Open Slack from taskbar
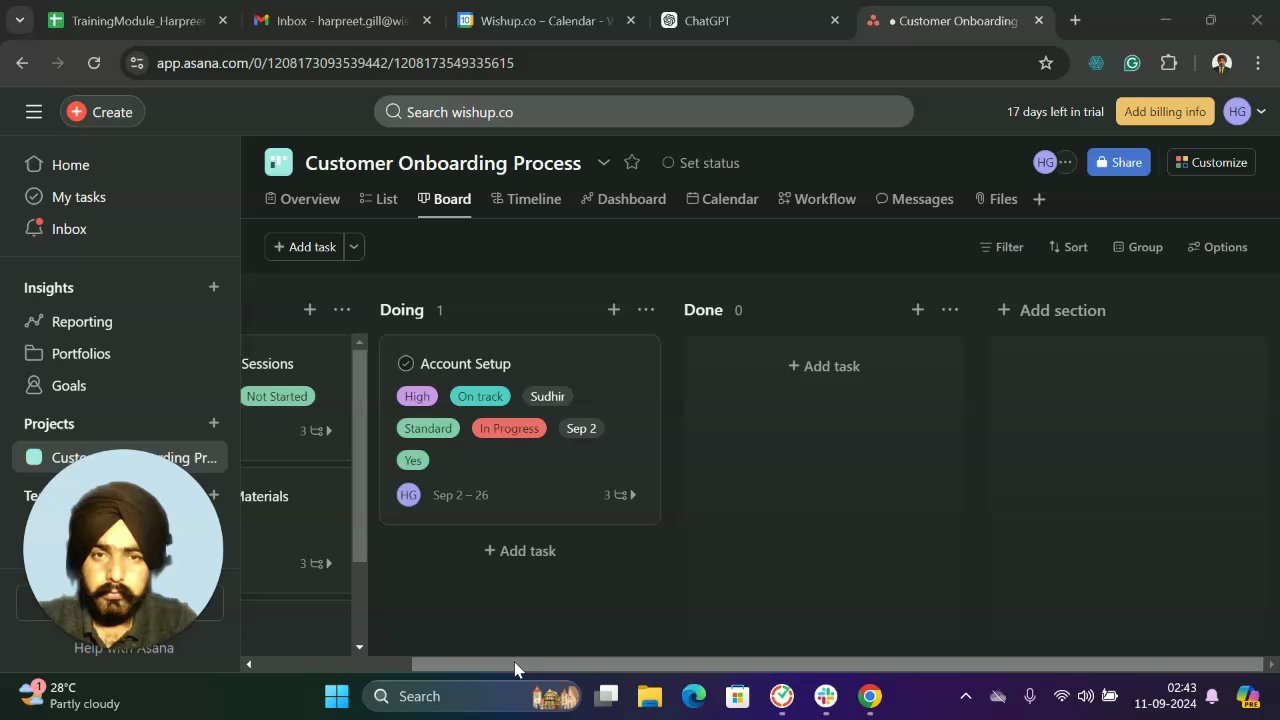This screenshot has height=720, width=1280. point(826,696)
